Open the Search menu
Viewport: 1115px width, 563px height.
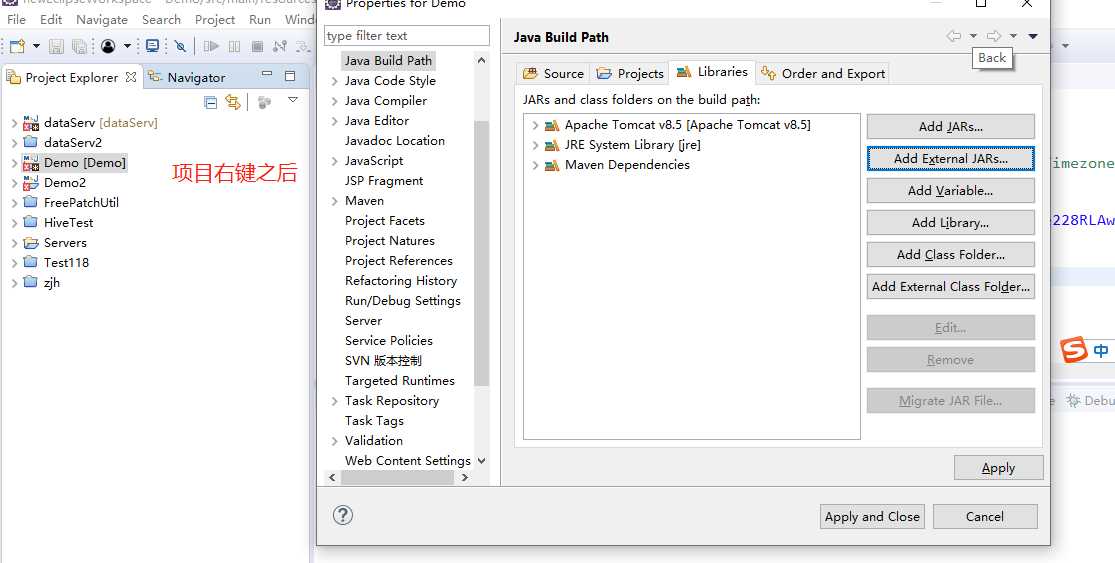(x=161, y=19)
